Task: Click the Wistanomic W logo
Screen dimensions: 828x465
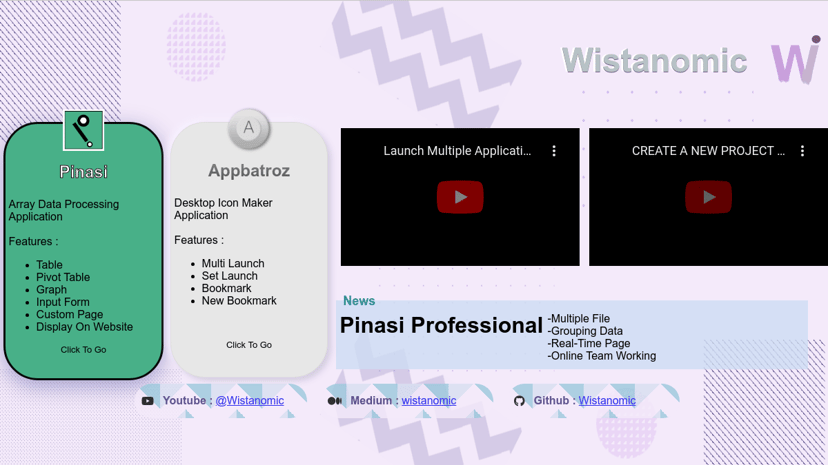Action: point(796,60)
